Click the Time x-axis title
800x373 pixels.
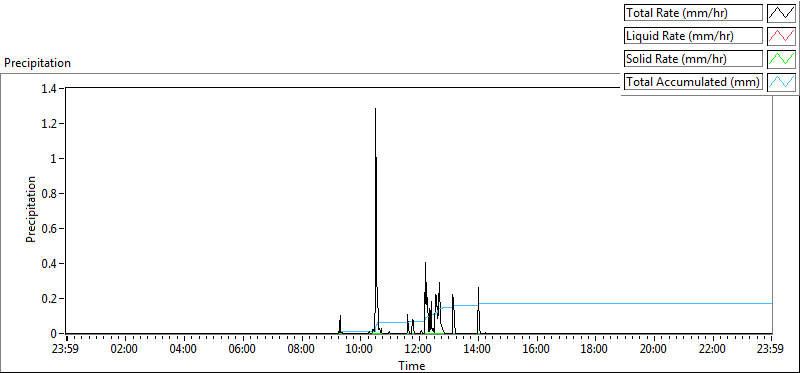pyautogui.click(x=412, y=365)
